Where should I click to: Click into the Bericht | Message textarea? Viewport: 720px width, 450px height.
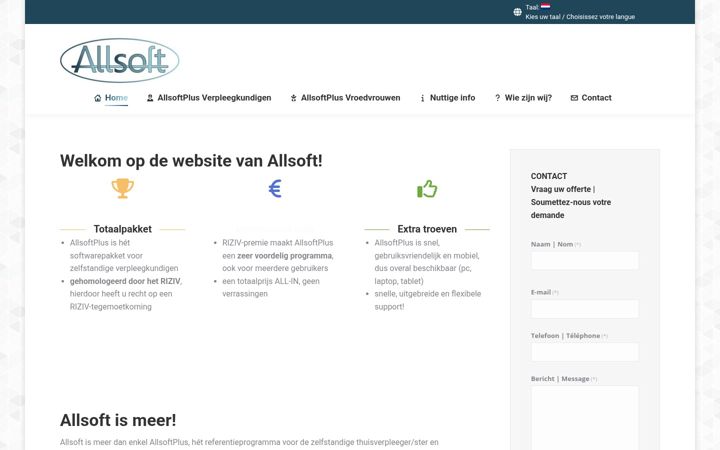(x=585, y=418)
